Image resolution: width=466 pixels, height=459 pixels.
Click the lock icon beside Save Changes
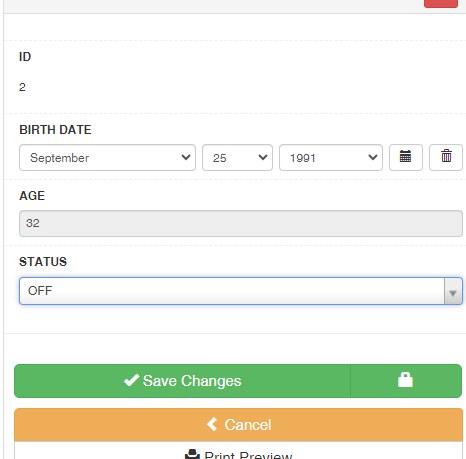(x=405, y=380)
